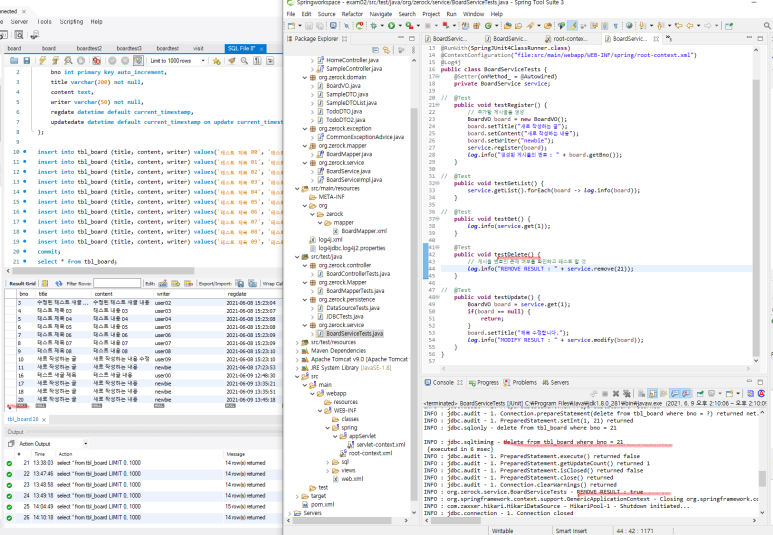773x535 pixels.
Task: Click newbie writer cell in row 11
Action: coord(163,367)
